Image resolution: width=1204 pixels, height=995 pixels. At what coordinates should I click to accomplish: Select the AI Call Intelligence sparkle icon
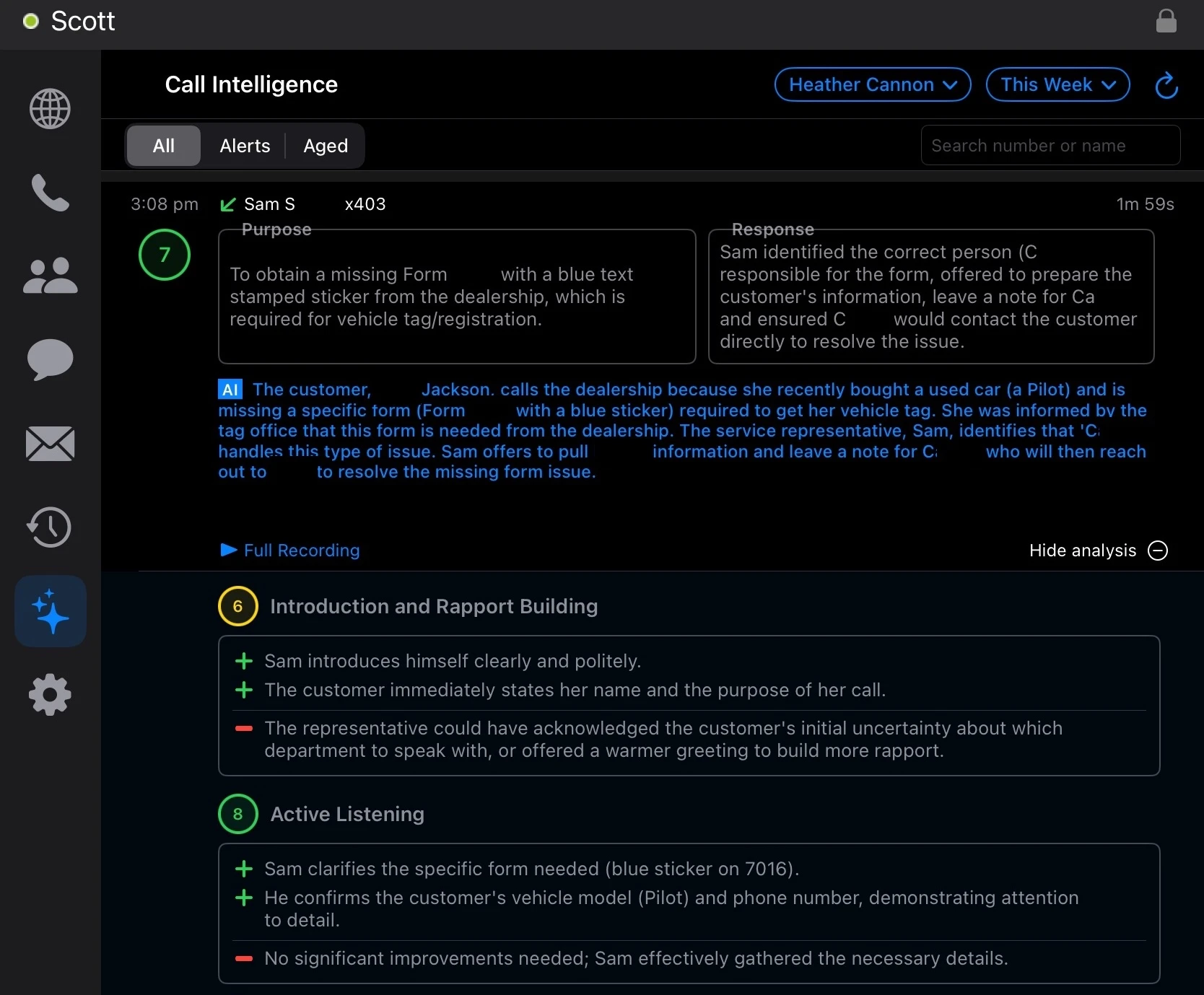point(49,611)
